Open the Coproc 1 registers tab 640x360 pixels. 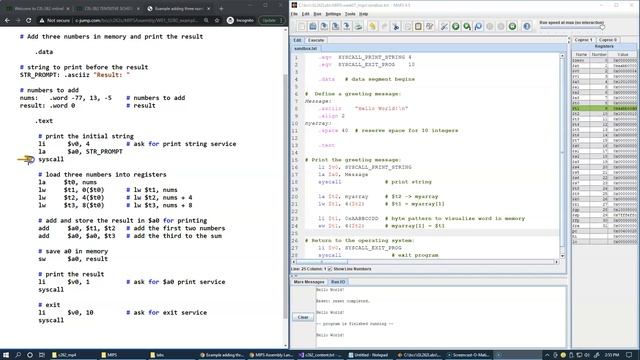tap(583, 40)
